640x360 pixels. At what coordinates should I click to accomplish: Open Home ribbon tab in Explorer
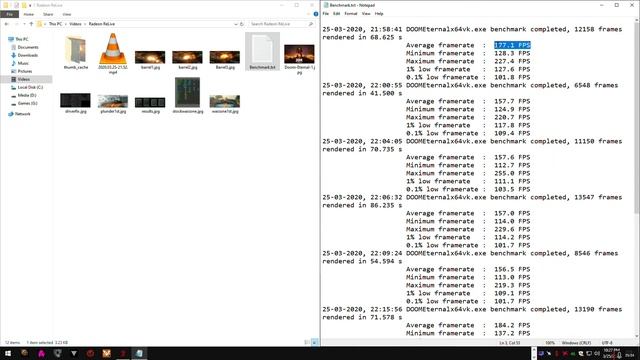click(29, 14)
